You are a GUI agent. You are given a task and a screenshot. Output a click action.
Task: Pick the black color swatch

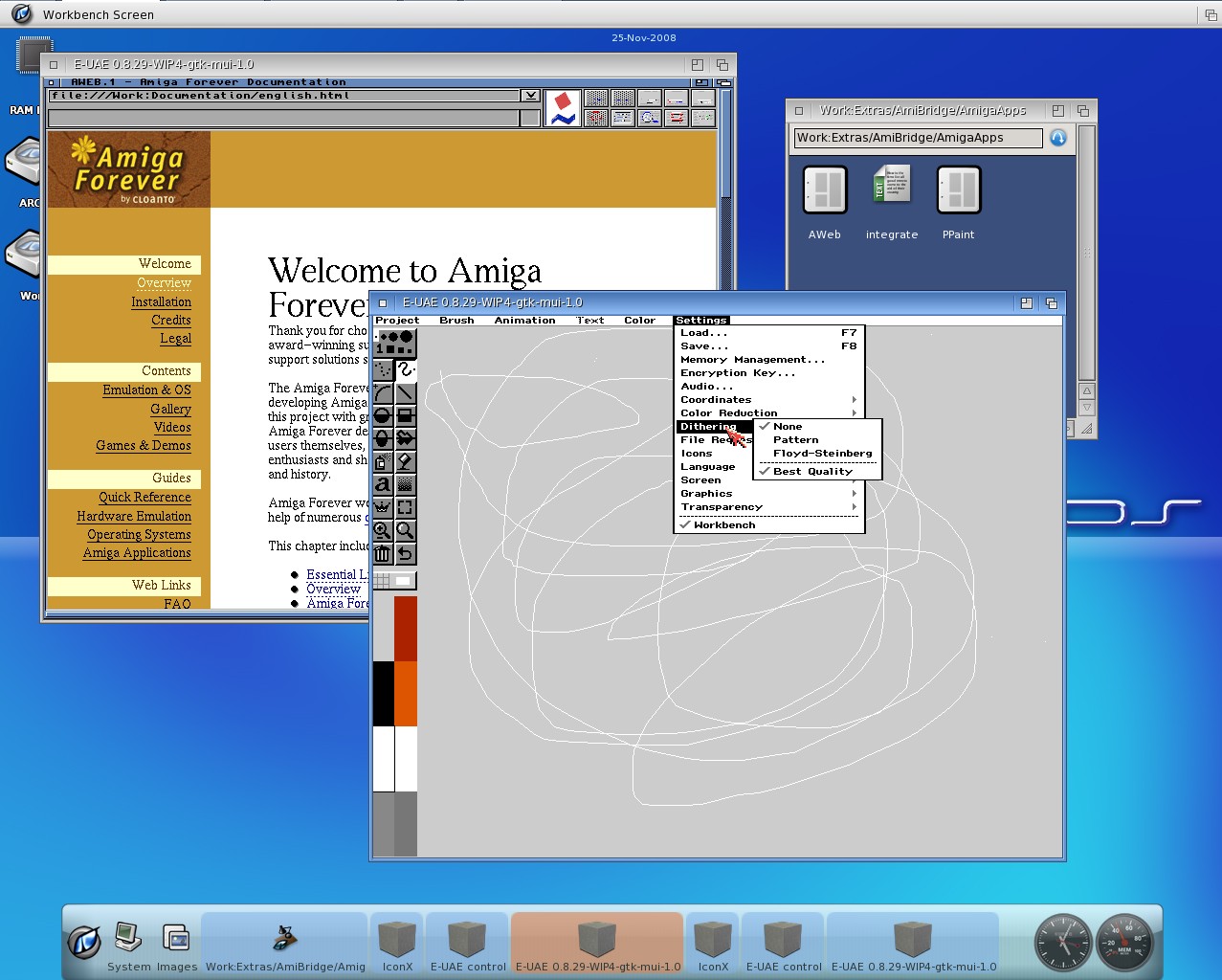point(383,694)
